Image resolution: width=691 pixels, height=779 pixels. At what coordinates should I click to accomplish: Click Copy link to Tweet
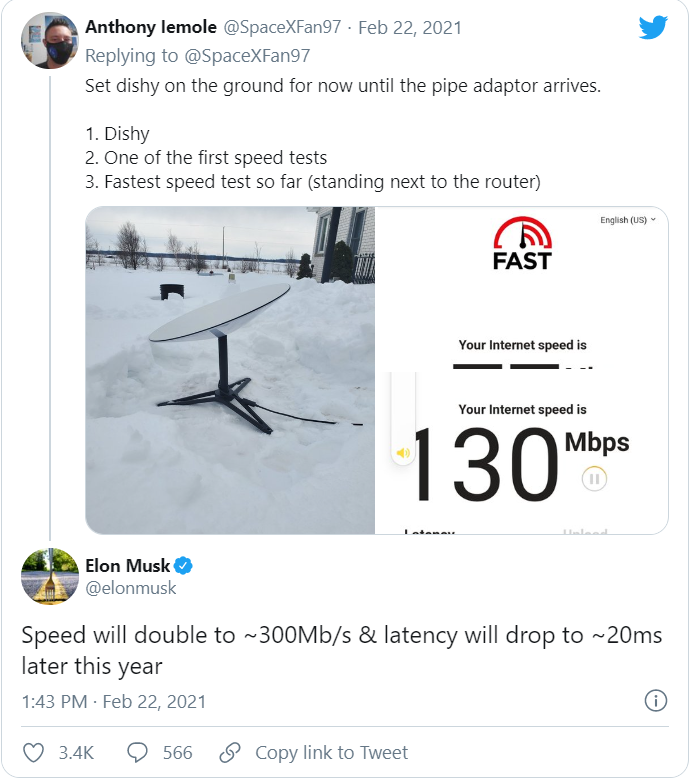pyautogui.click(x=331, y=752)
